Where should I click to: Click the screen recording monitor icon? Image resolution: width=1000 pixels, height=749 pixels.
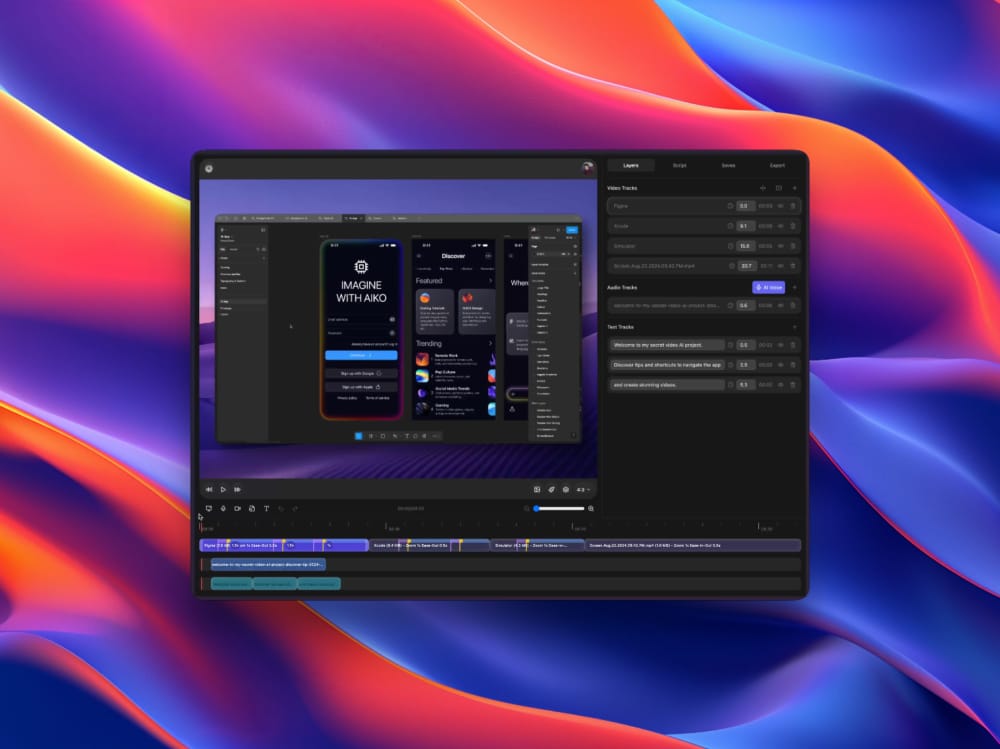tap(208, 508)
